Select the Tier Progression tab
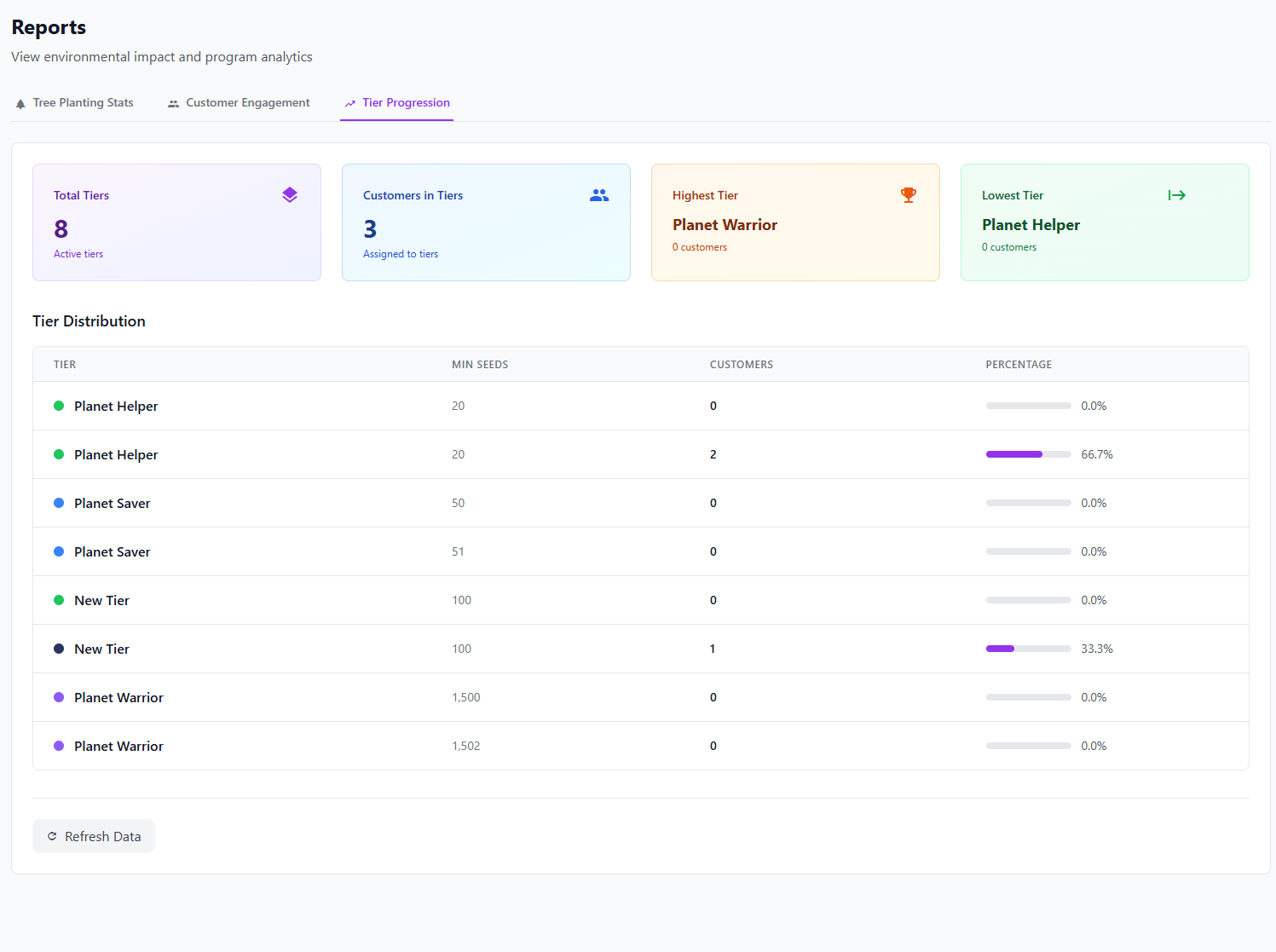1276x952 pixels. tap(406, 103)
